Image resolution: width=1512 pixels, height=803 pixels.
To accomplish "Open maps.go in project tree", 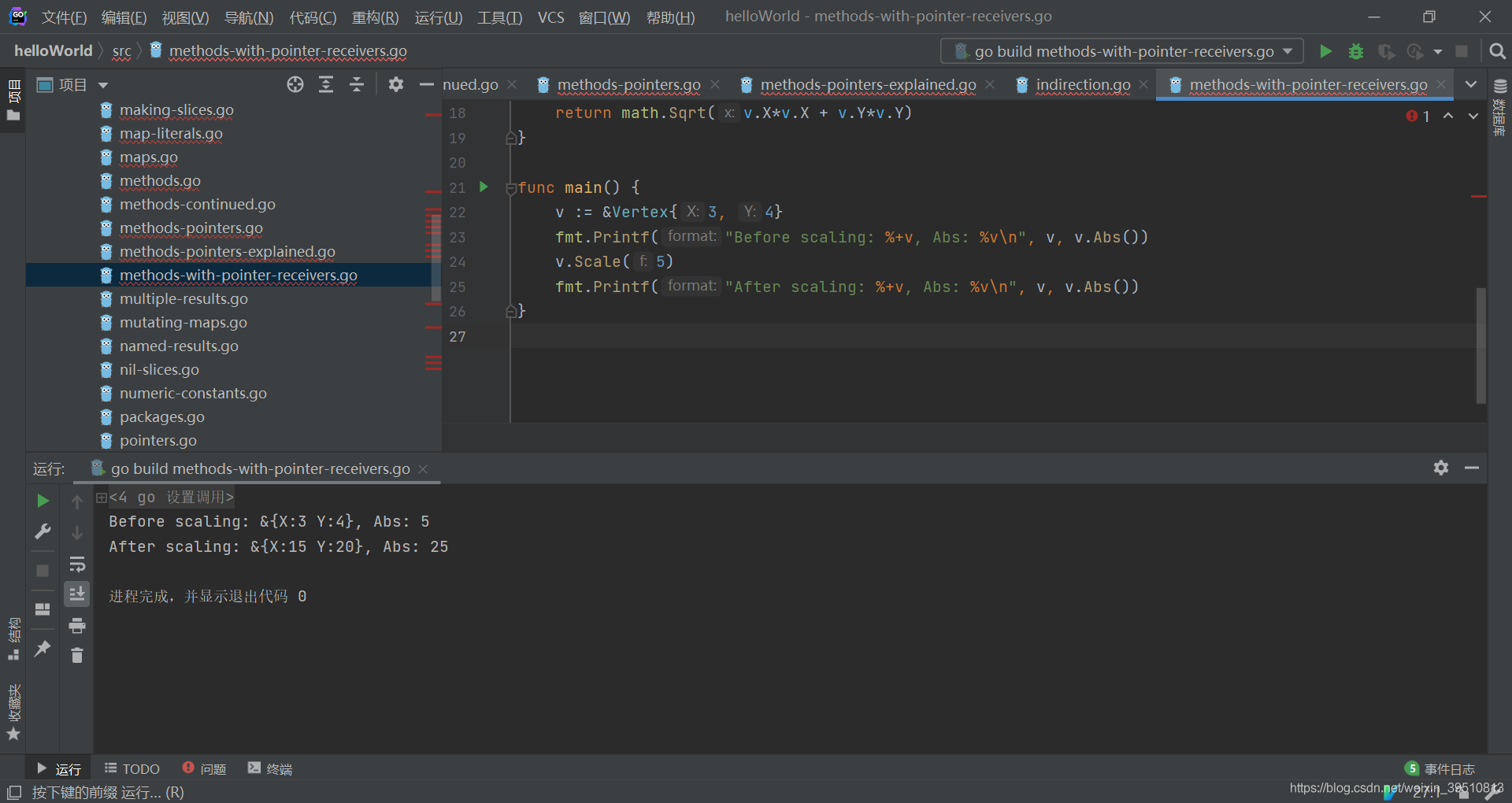I will (x=149, y=157).
